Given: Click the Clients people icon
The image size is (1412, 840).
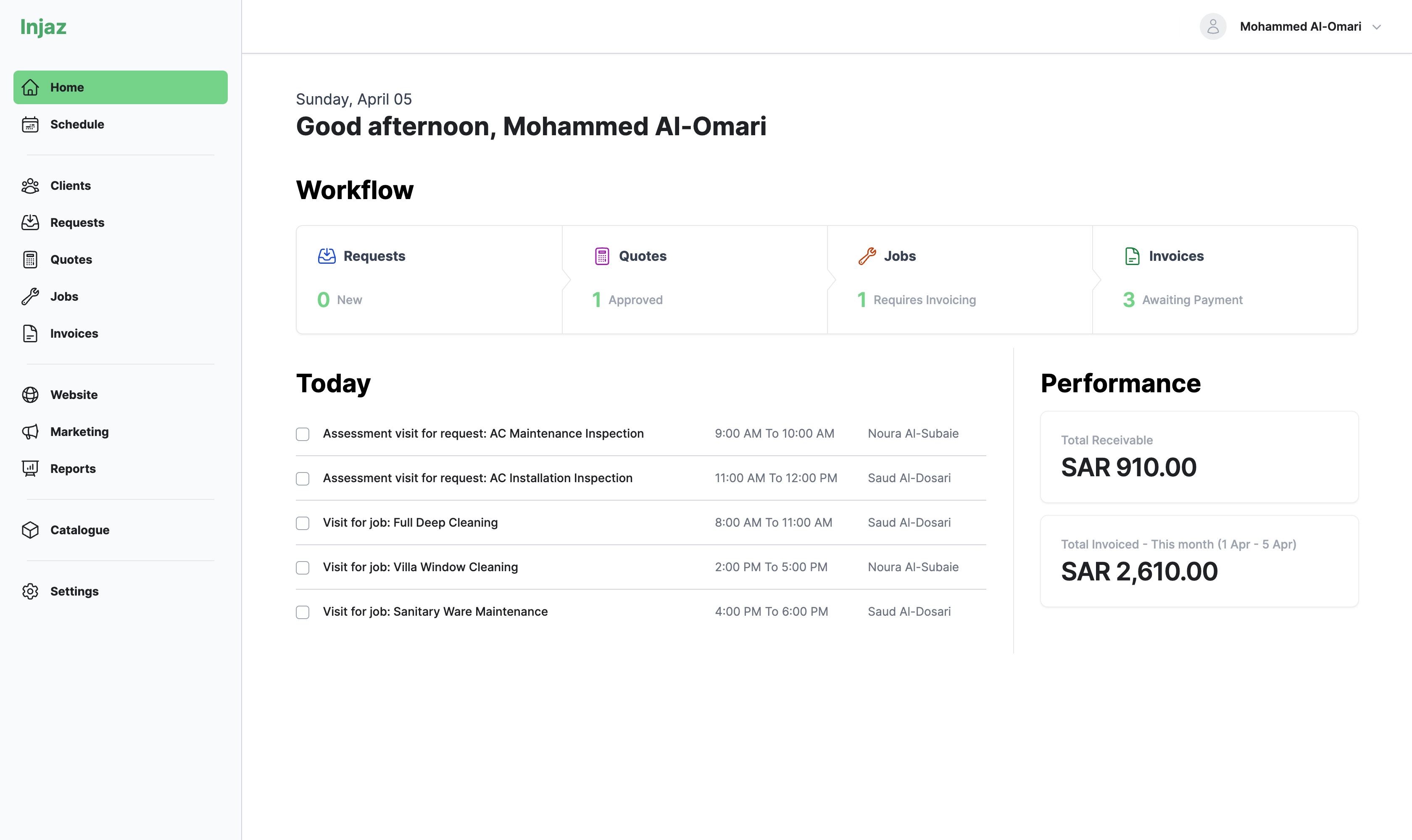Looking at the screenshot, I should point(30,186).
